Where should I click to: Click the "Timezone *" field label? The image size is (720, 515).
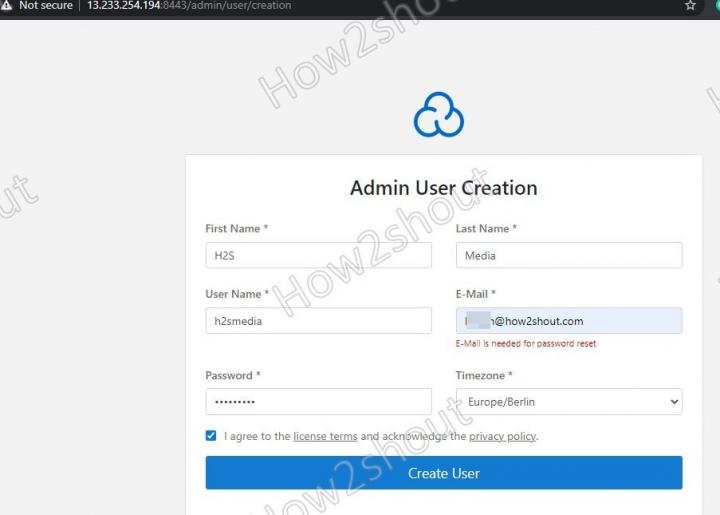486,376
